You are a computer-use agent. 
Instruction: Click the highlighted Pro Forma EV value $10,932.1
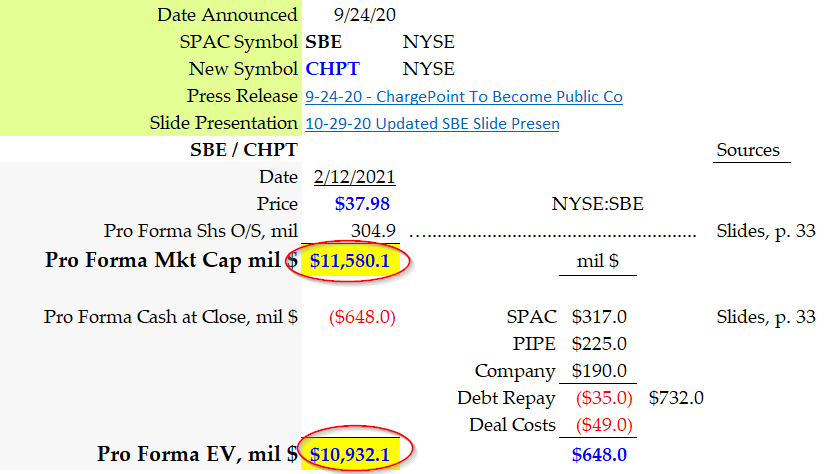(x=349, y=455)
